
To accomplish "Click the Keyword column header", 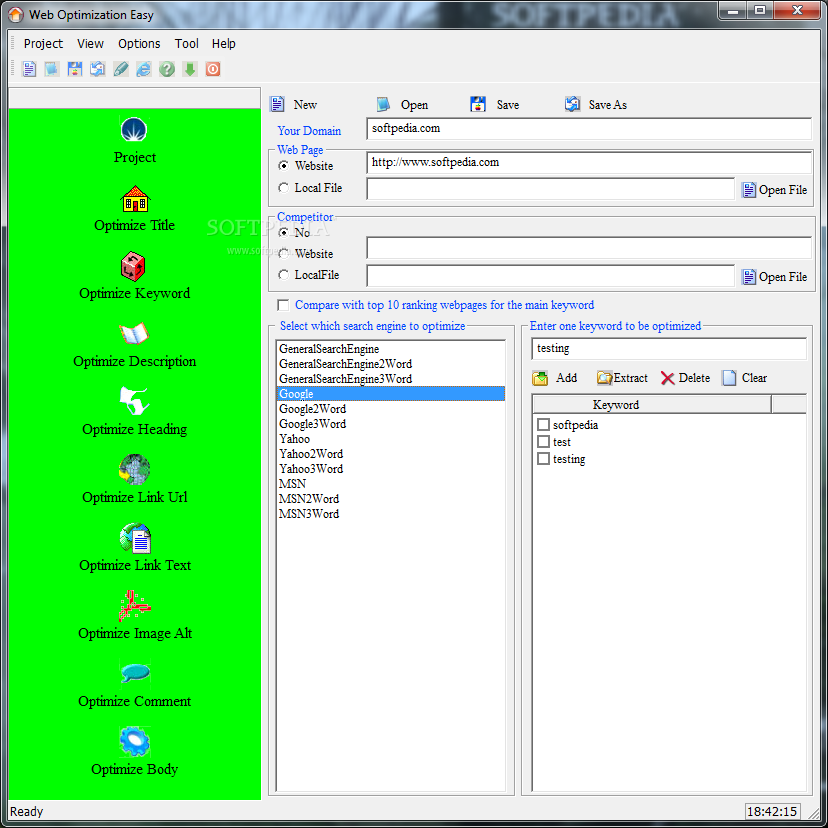I will pyautogui.click(x=652, y=404).
